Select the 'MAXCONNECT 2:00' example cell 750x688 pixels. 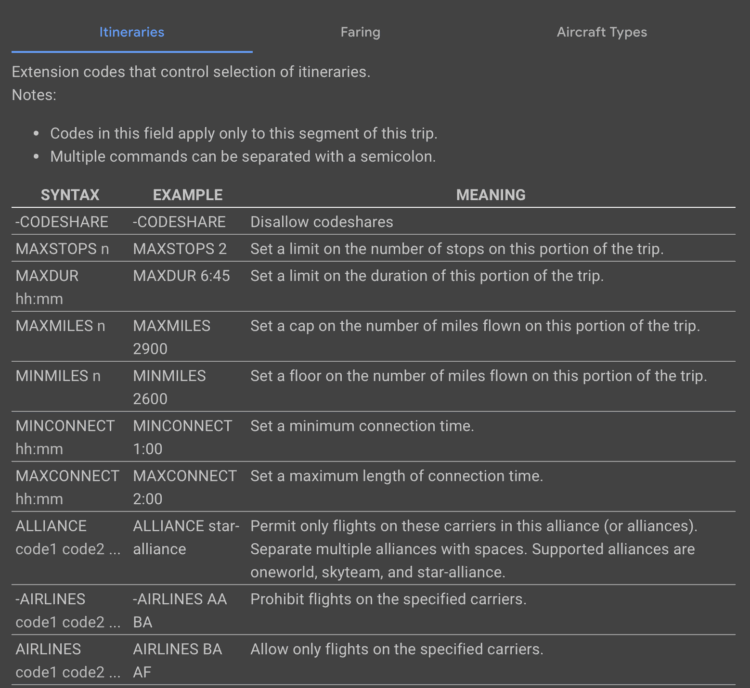185,487
